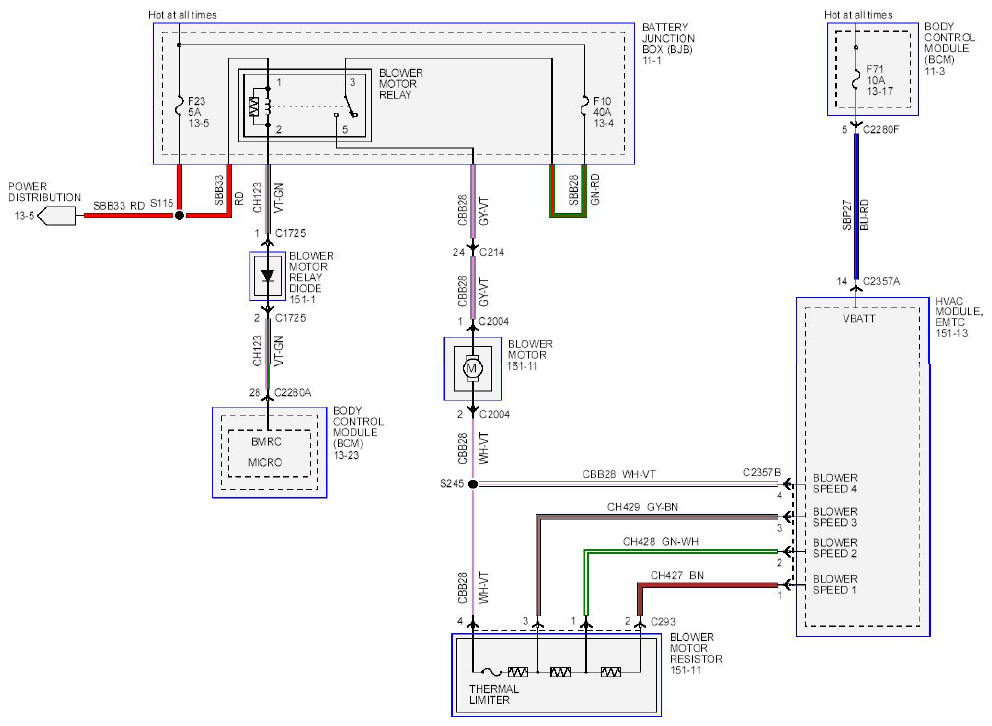Select the BLOWER SPEED 1 terminal label
This screenshot has height=726, width=992.
pyautogui.click(x=835, y=584)
